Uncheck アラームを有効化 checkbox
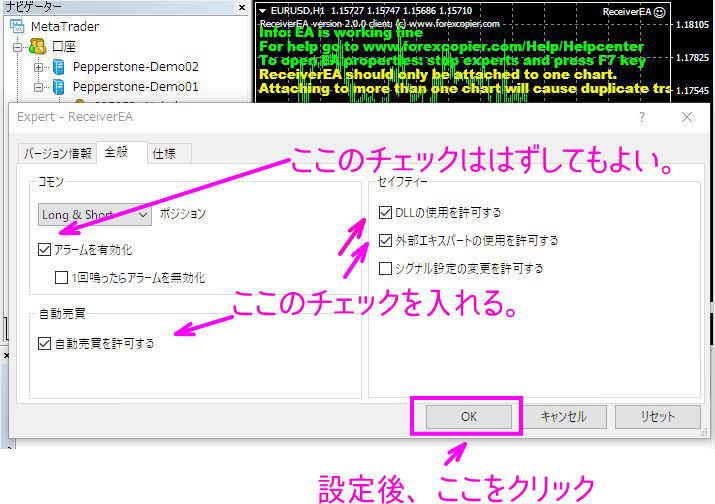 pos(44,249)
